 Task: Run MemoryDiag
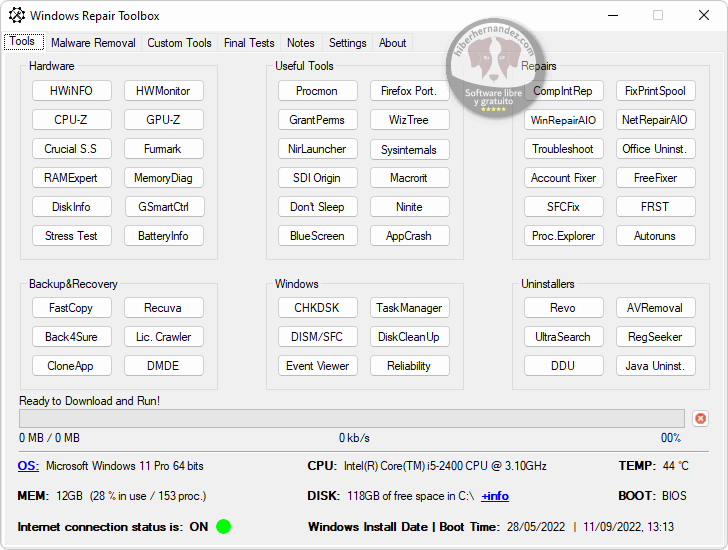tap(163, 178)
